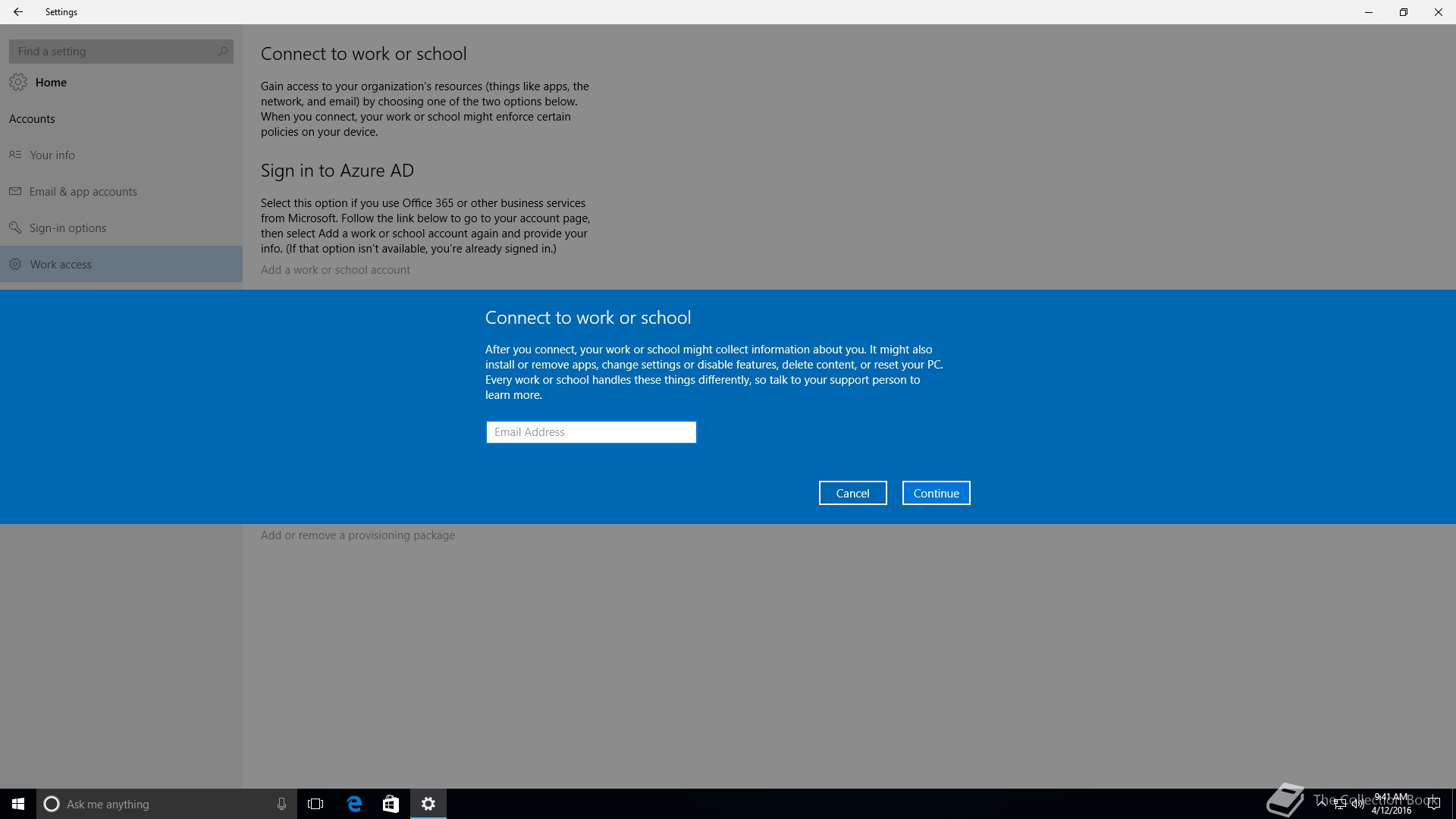This screenshot has height=819, width=1456.
Task: Open the Your info section
Action: click(x=52, y=155)
